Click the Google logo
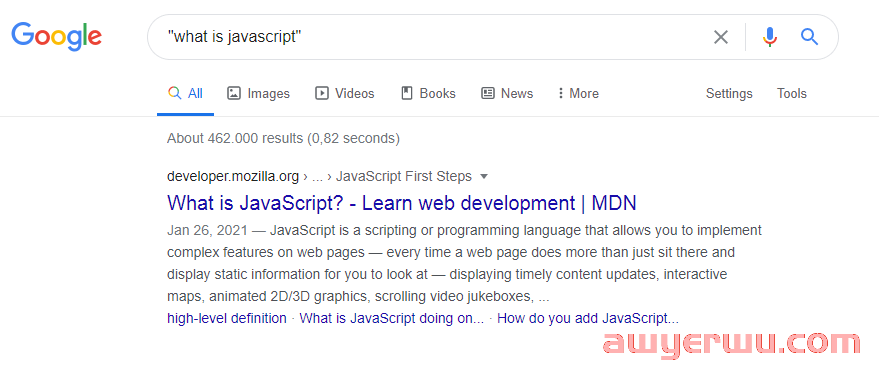Screen dimensions: 879x373 click(57, 36)
